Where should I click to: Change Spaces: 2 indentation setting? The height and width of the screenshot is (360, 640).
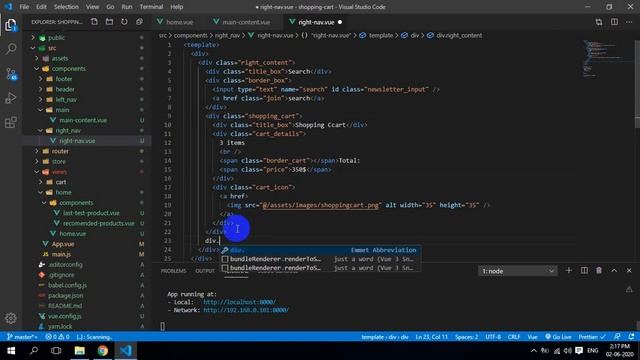coord(467,337)
